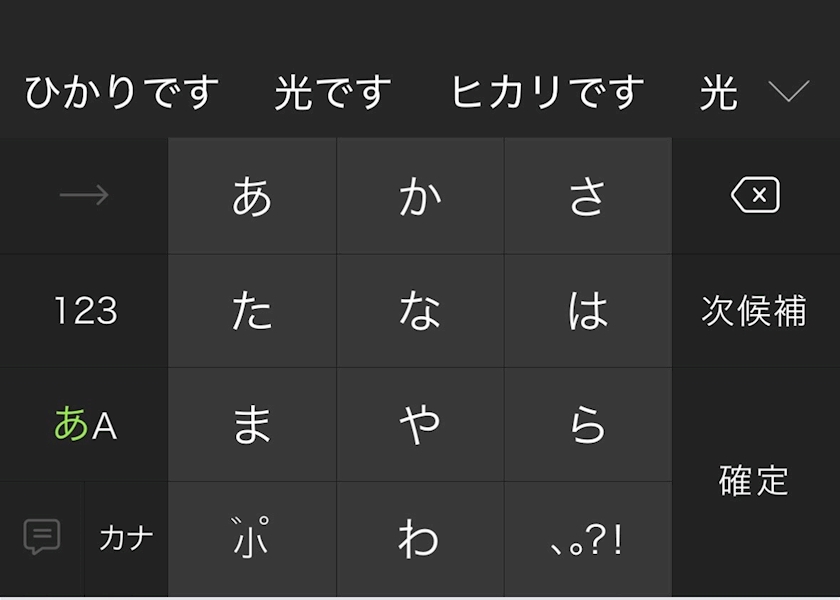Viewport: 840px width, 600px height.
Task: Open the speech bubble phrase icon
Action: coord(42,537)
